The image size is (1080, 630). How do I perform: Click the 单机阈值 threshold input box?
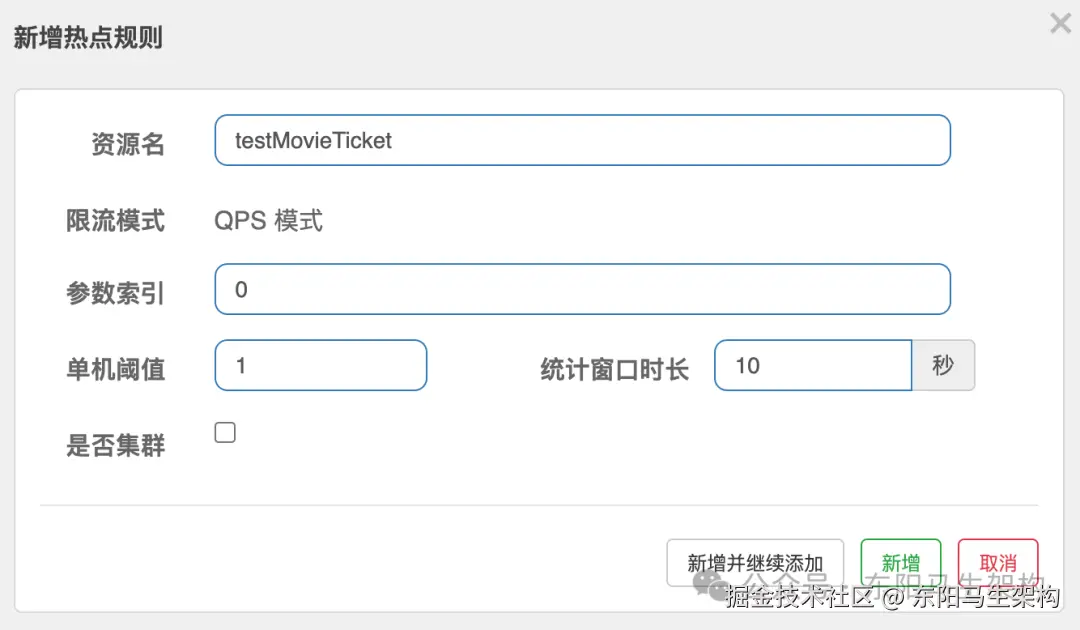tap(320, 365)
